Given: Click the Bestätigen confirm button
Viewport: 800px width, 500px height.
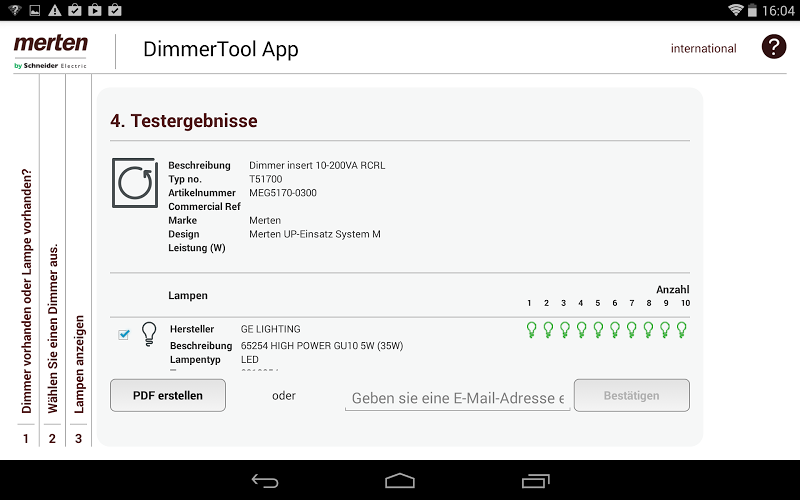Looking at the screenshot, I should point(632,395).
